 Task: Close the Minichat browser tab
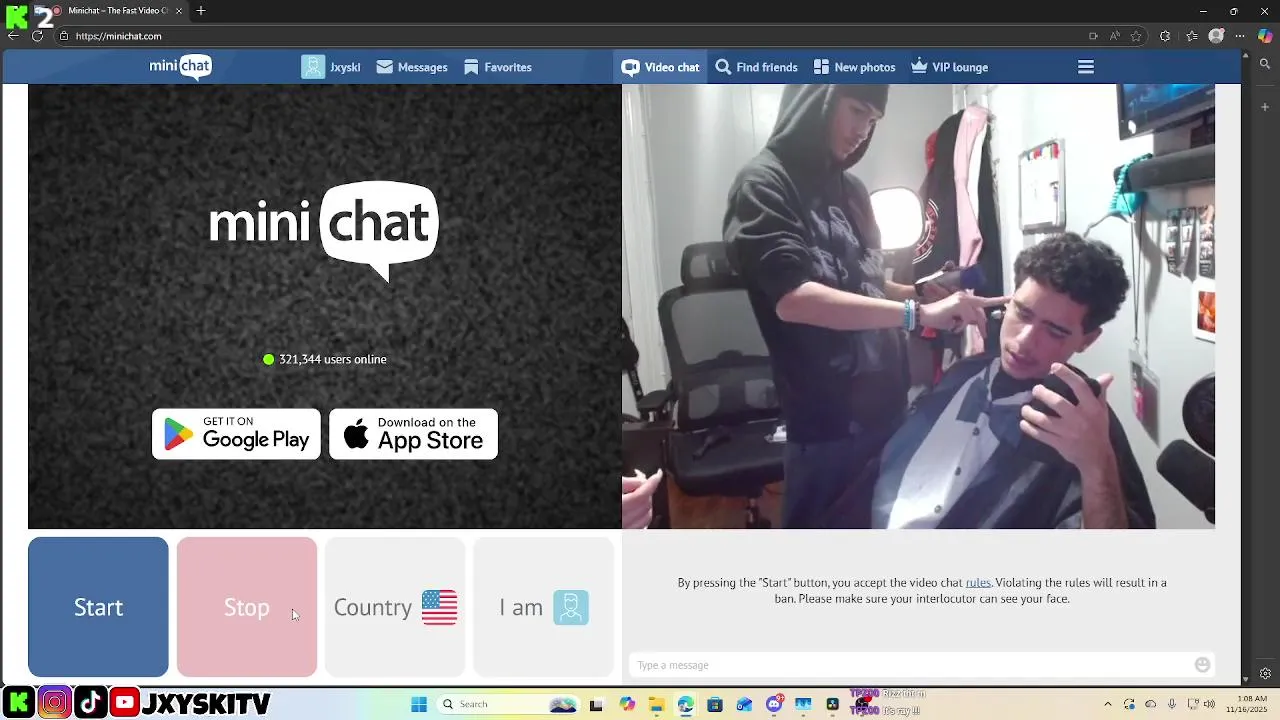(x=179, y=11)
